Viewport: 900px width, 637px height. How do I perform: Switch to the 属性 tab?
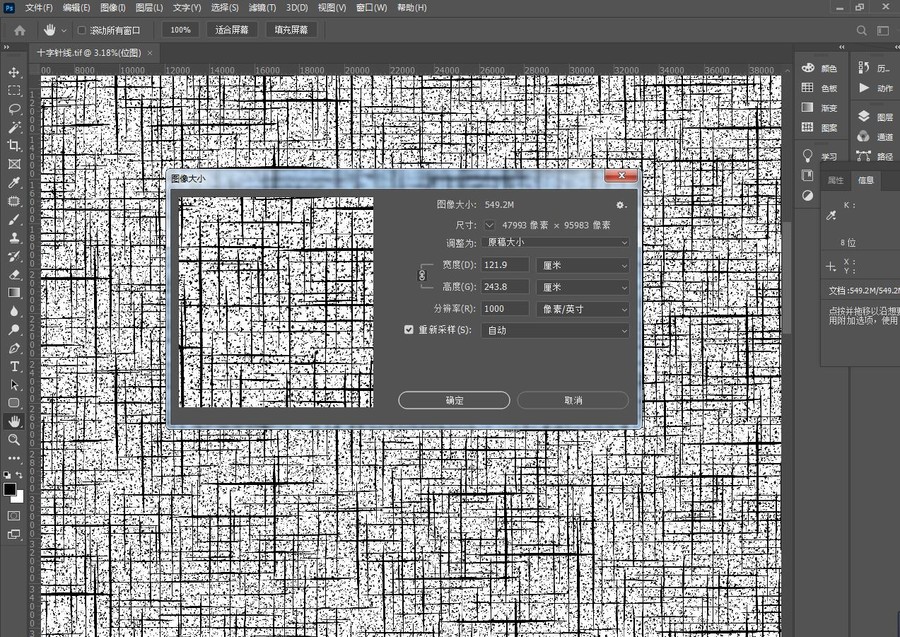point(836,180)
